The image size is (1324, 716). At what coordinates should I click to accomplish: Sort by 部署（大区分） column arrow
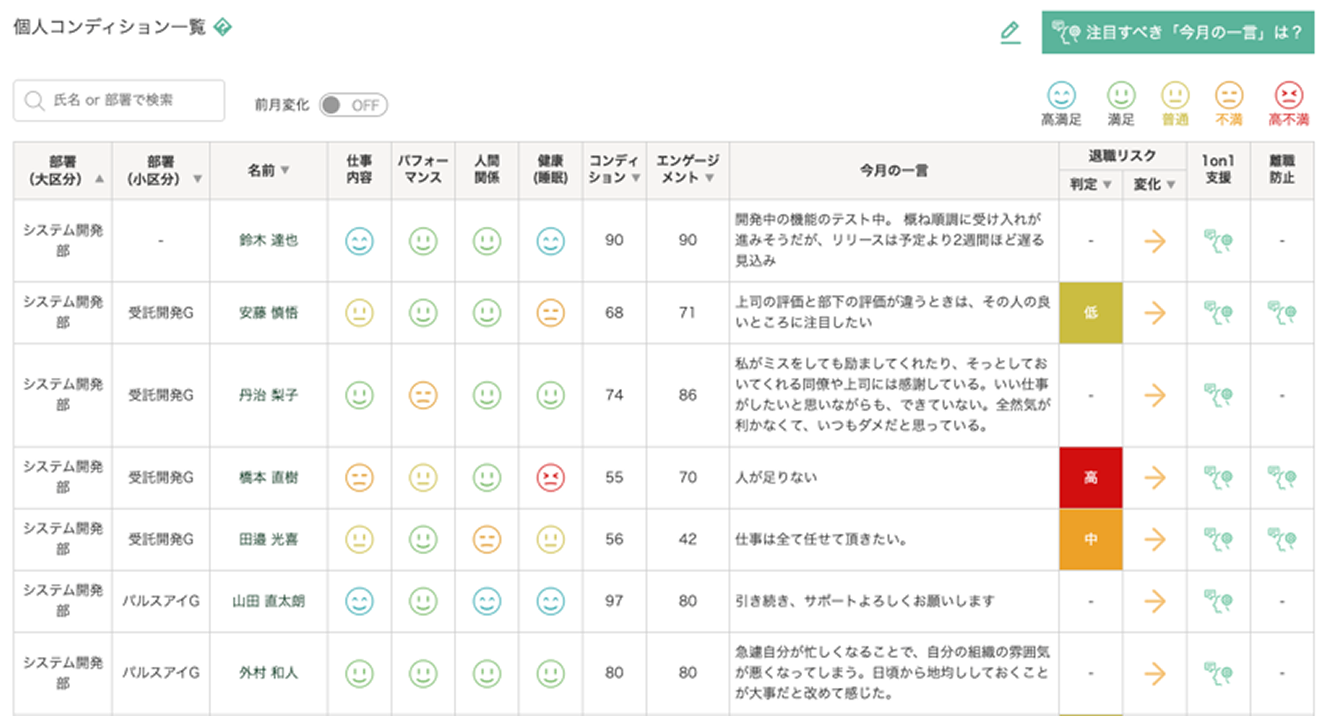(x=98, y=179)
